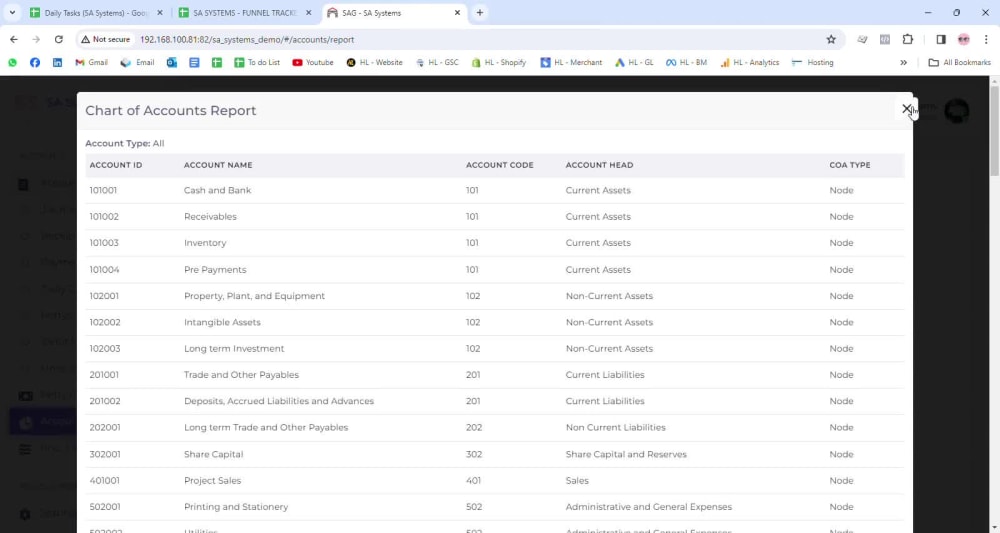Select the Share Capital account name

[x=214, y=455]
